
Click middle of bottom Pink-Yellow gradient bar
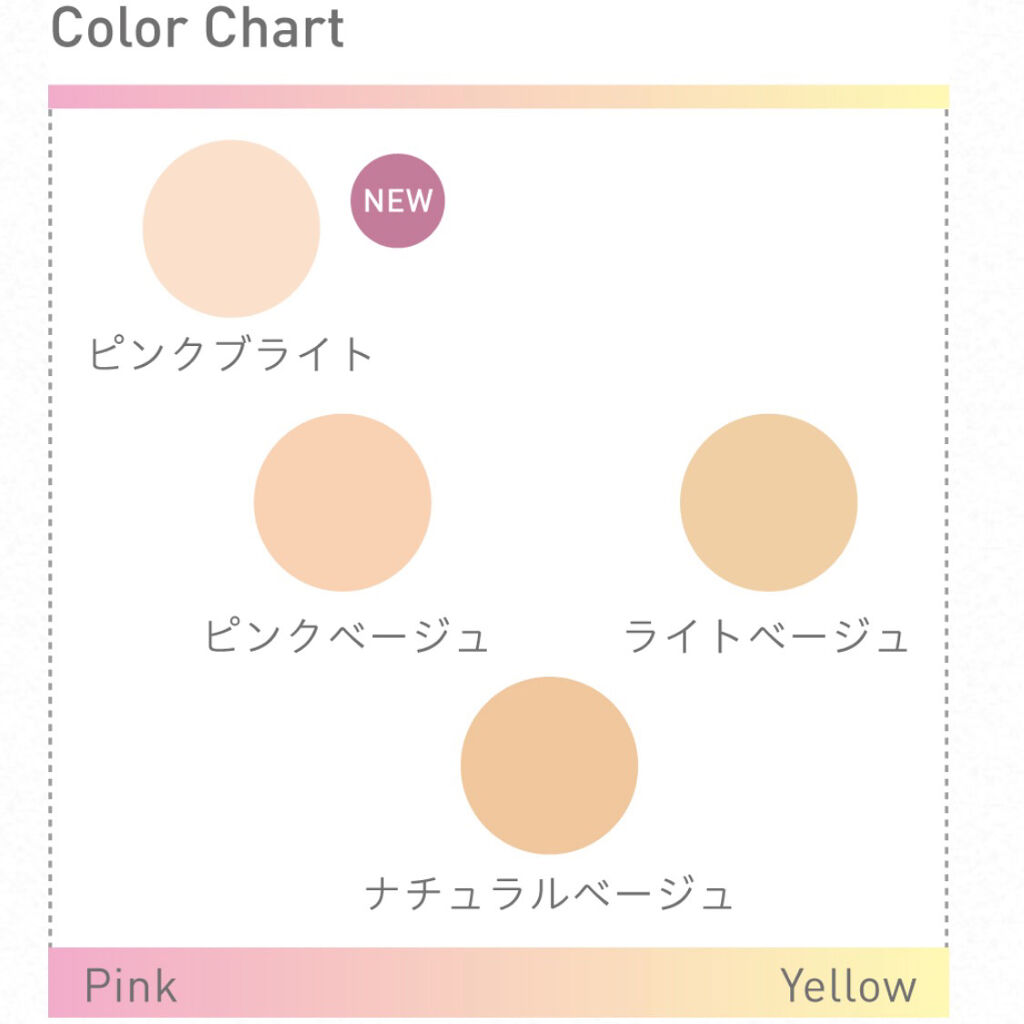498,983
